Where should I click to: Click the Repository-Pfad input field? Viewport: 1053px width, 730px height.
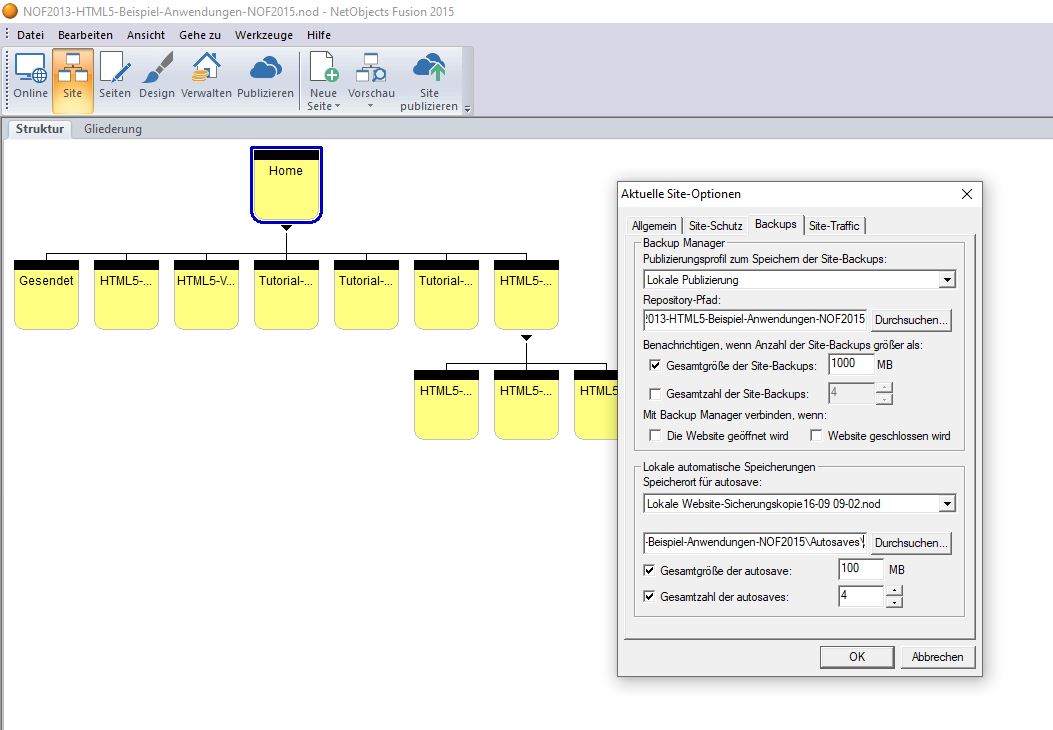pyautogui.click(x=755, y=320)
